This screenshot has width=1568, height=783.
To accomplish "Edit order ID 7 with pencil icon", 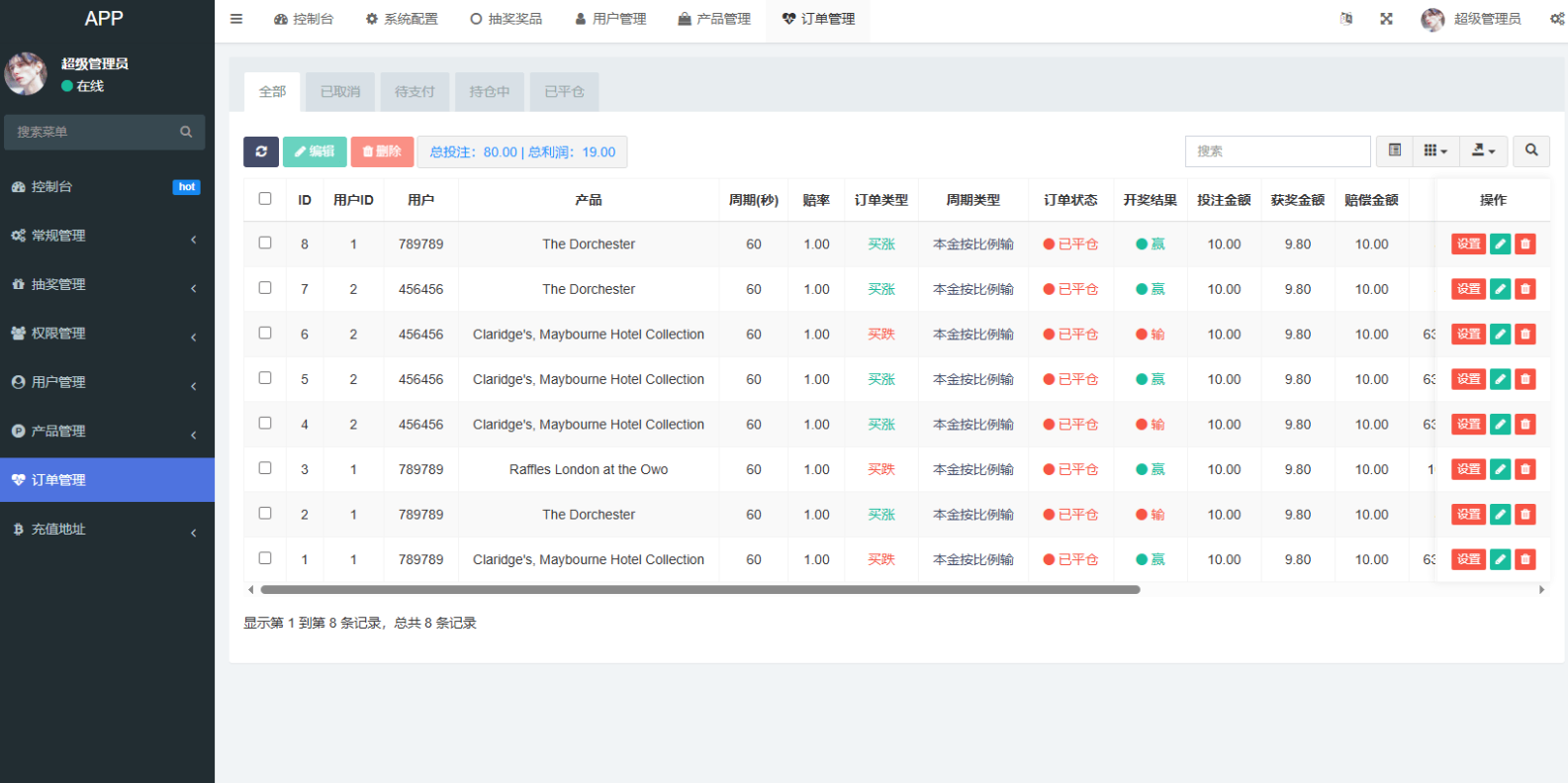I will point(1501,289).
